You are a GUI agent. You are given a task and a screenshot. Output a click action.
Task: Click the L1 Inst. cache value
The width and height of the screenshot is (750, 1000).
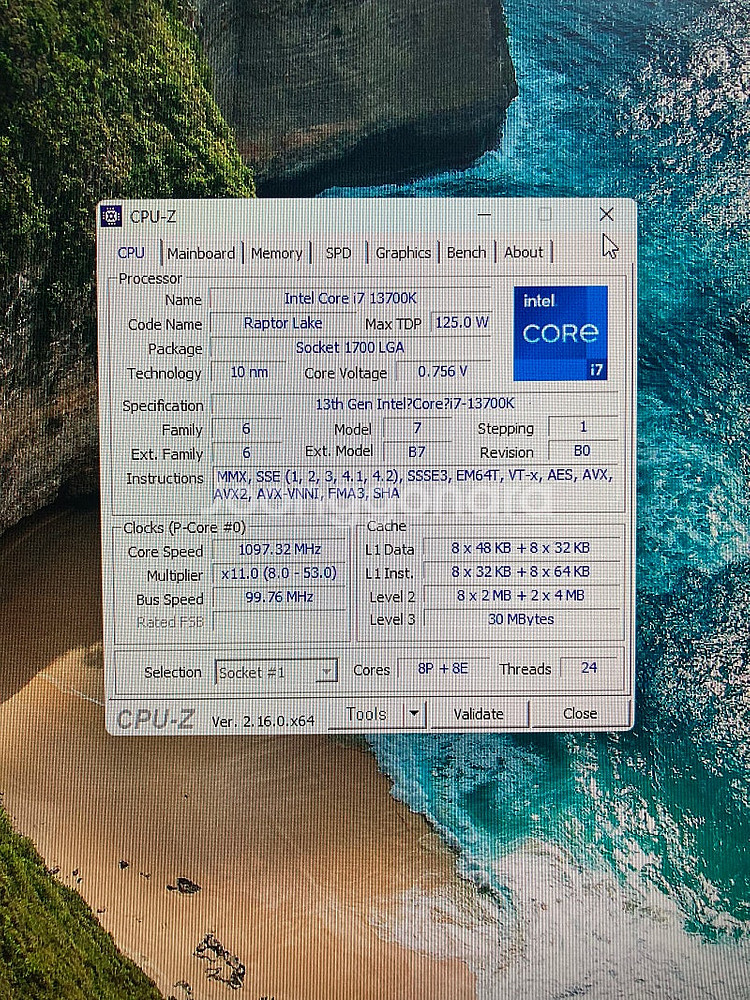(x=520, y=572)
